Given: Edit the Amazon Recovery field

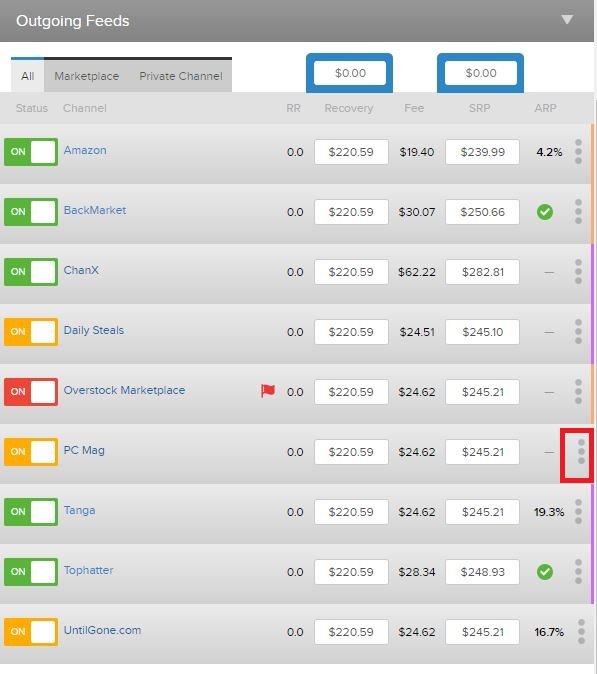Looking at the screenshot, I should tap(351, 152).
